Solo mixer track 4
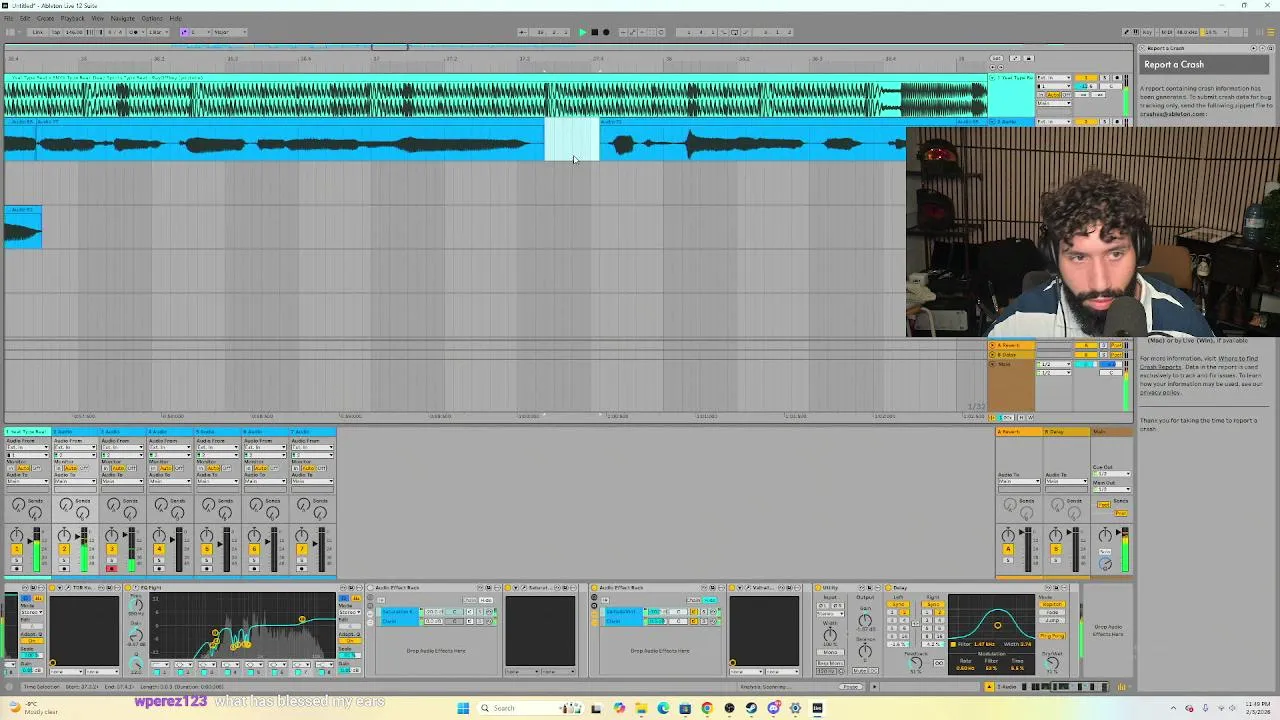This screenshot has width=1280, height=720. 159,560
